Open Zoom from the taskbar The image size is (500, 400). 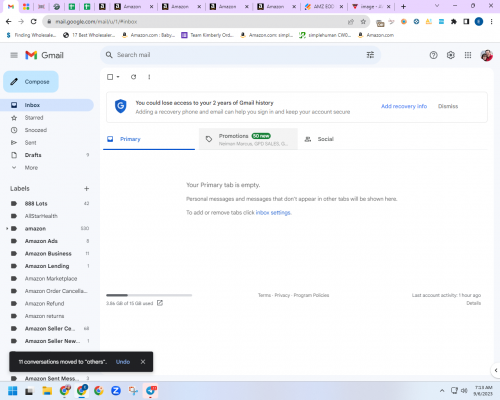[116, 391]
